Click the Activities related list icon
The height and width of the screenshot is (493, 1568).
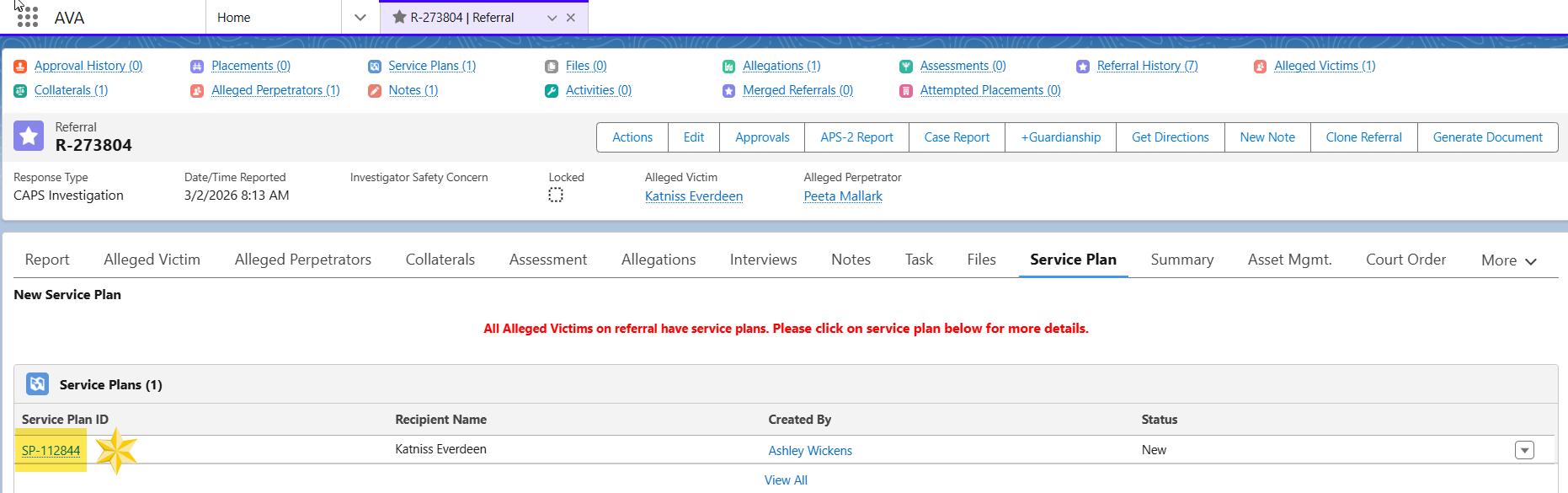coord(552,90)
